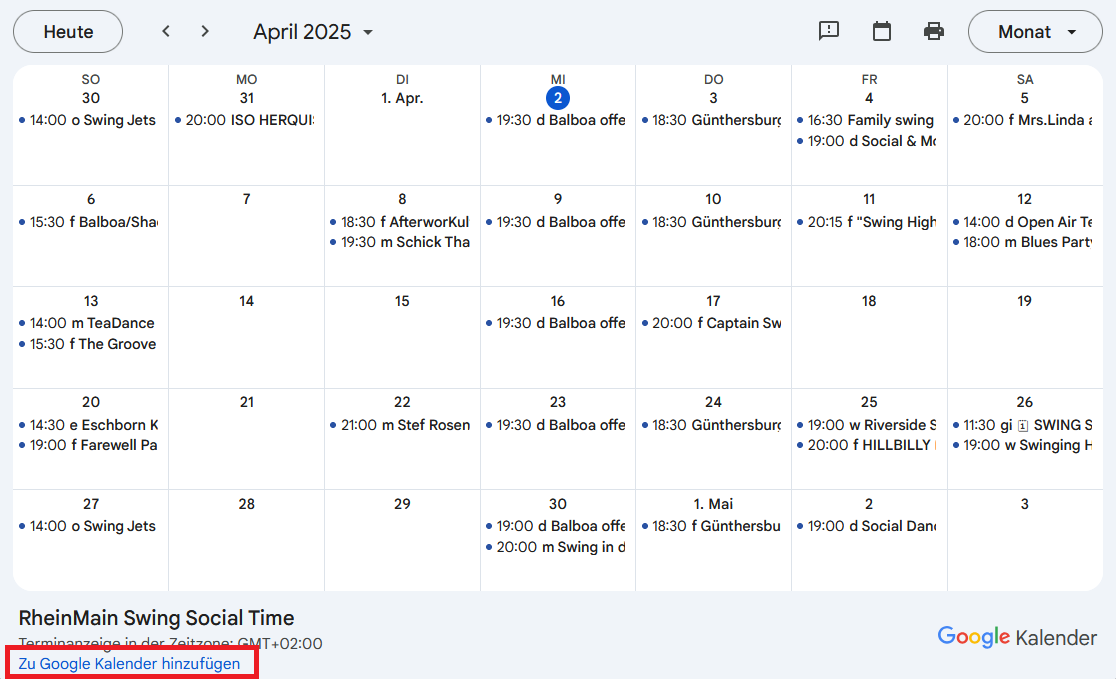The image size is (1116, 679).
Task: Click the Google Kalender logo
Action: coord(1017,637)
